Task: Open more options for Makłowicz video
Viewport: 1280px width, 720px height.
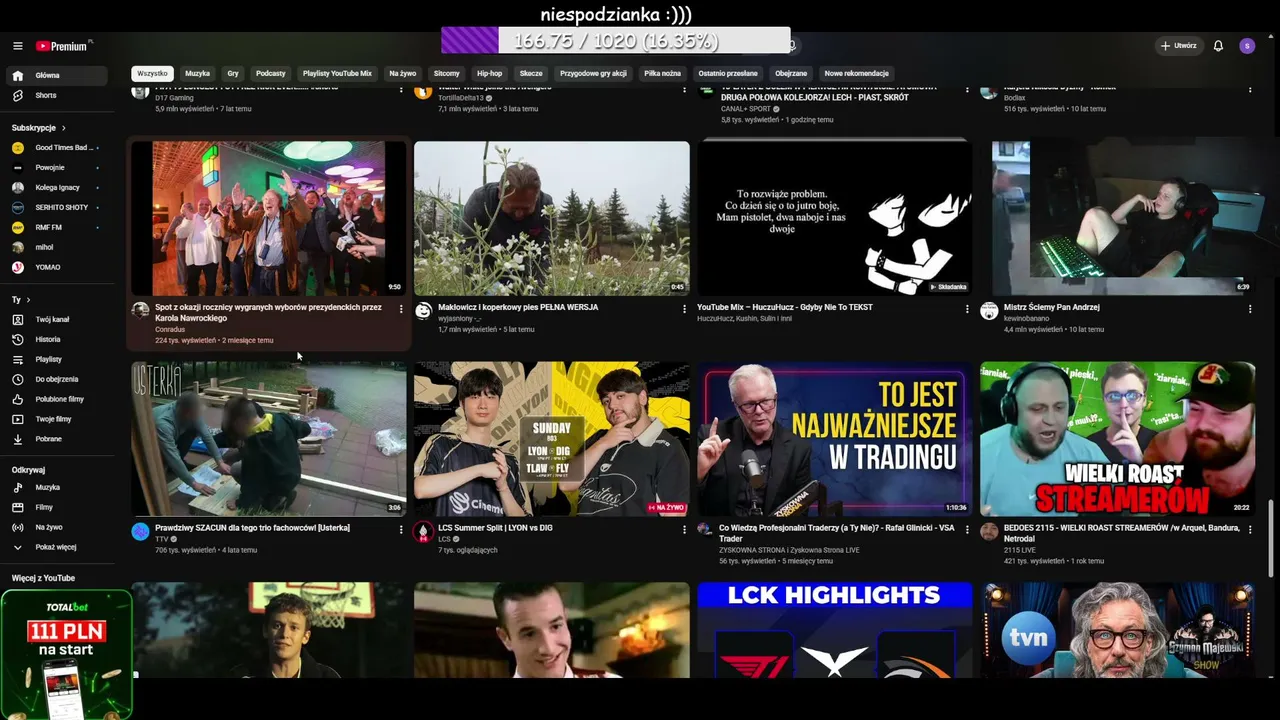Action: [x=684, y=310]
